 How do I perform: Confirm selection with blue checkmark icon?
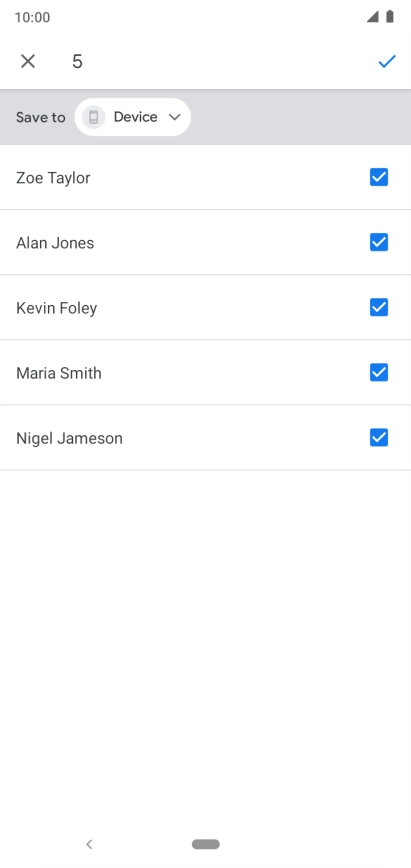pos(387,61)
